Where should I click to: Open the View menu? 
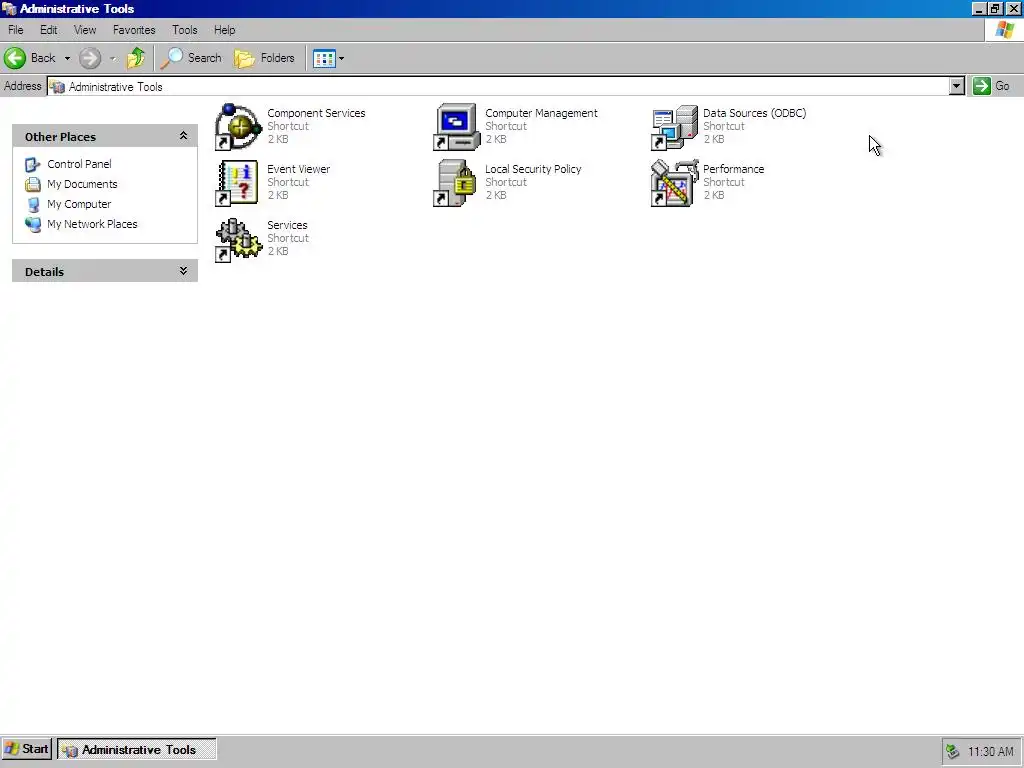pyautogui.click(x=85, y=30)
